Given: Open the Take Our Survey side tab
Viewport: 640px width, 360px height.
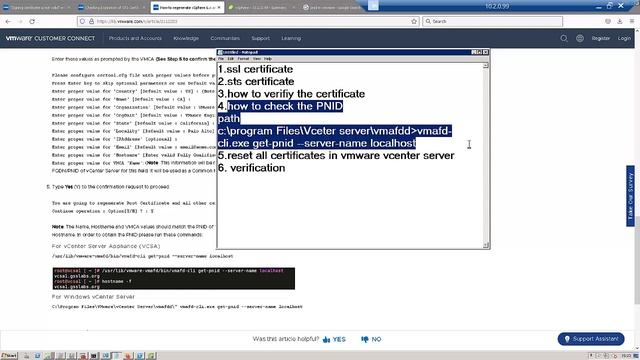Looking at the screenshot, I should pyautogui.click(x=631, y=196).
